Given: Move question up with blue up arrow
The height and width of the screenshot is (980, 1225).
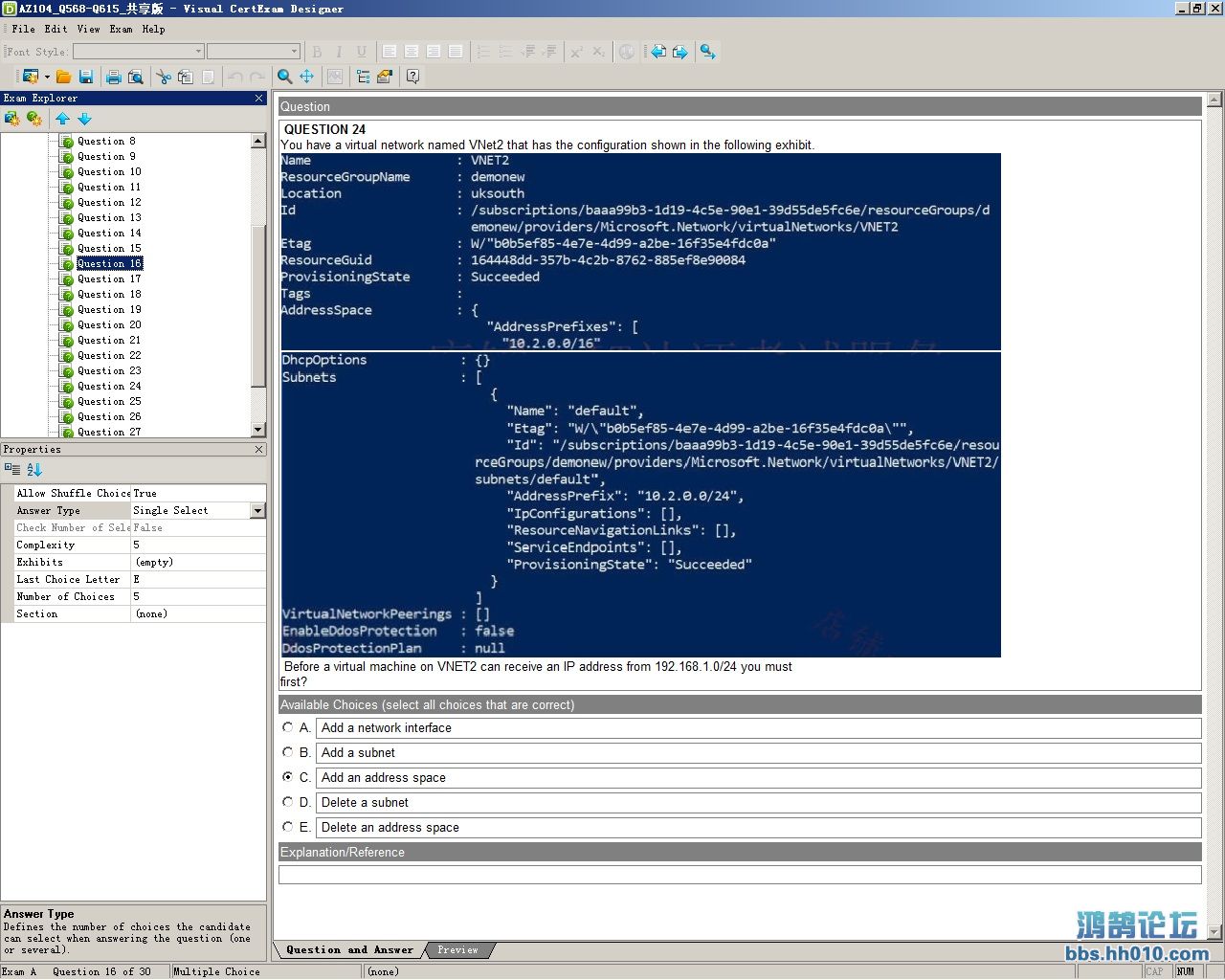Looking at the screenshot, I should [x=62, y=119].
